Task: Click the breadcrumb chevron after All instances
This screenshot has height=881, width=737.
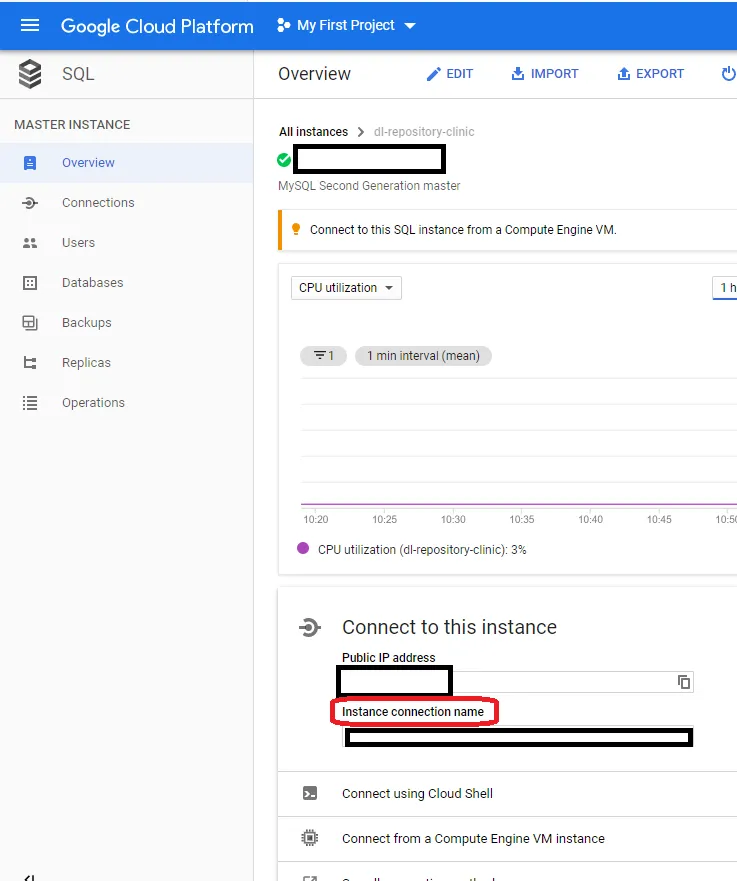Action: pos(361,131)
